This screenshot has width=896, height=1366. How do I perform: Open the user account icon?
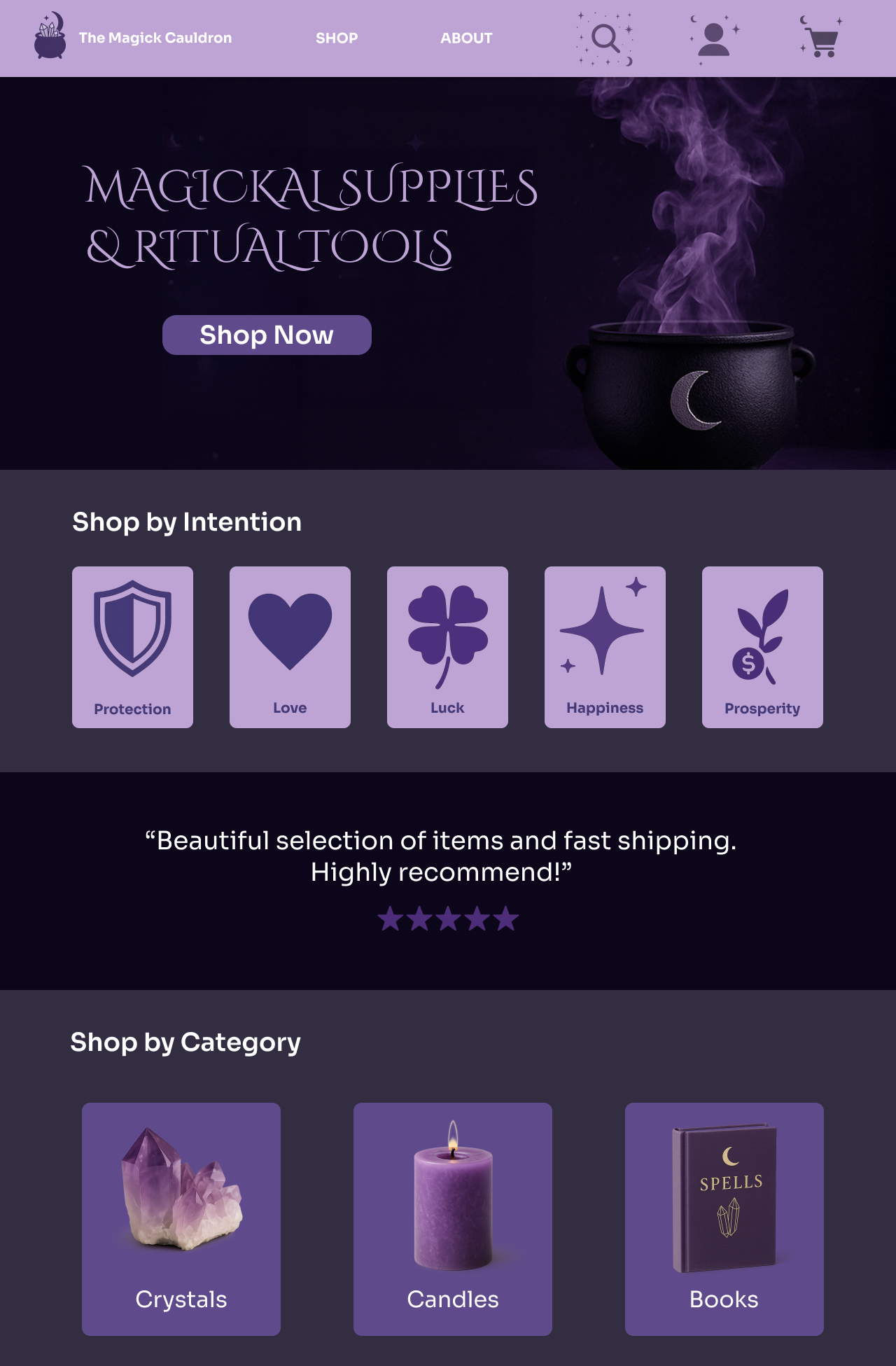tap(714, 39)
